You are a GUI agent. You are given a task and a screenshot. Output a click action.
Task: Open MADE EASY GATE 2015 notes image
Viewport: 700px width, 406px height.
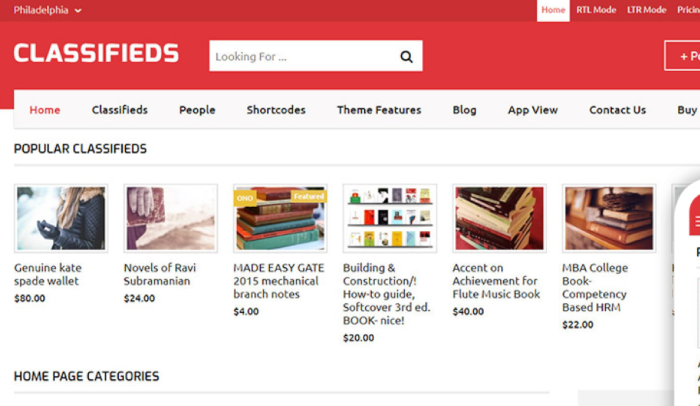tap(280, 218)
